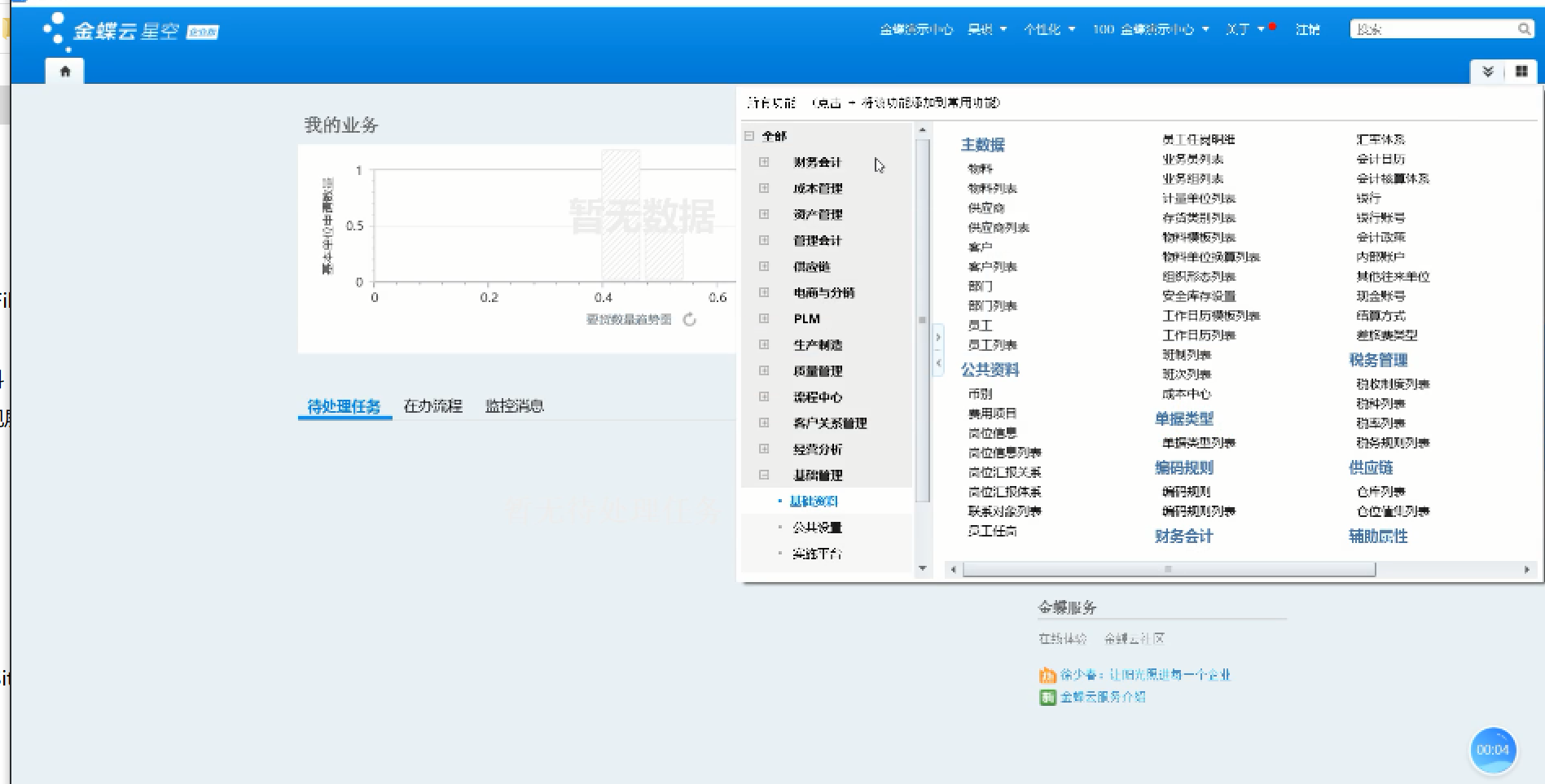Refresh the 暂无数据 chart
This screenshot has height=784, width=1545.
tap(690, 320)
